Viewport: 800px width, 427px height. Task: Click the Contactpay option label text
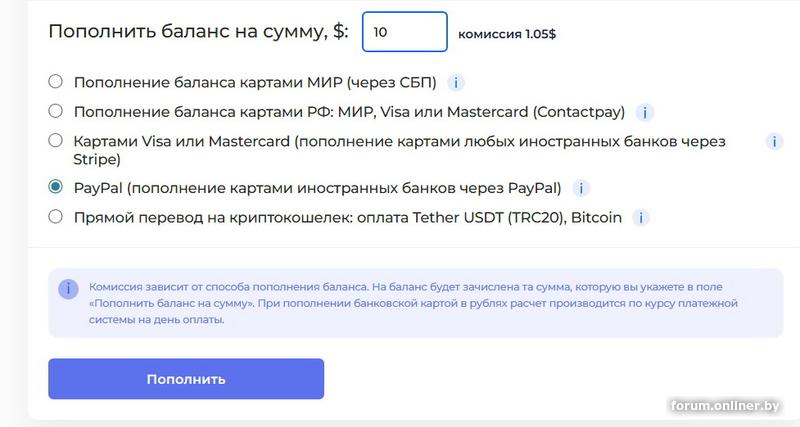[x=350, y=111]
